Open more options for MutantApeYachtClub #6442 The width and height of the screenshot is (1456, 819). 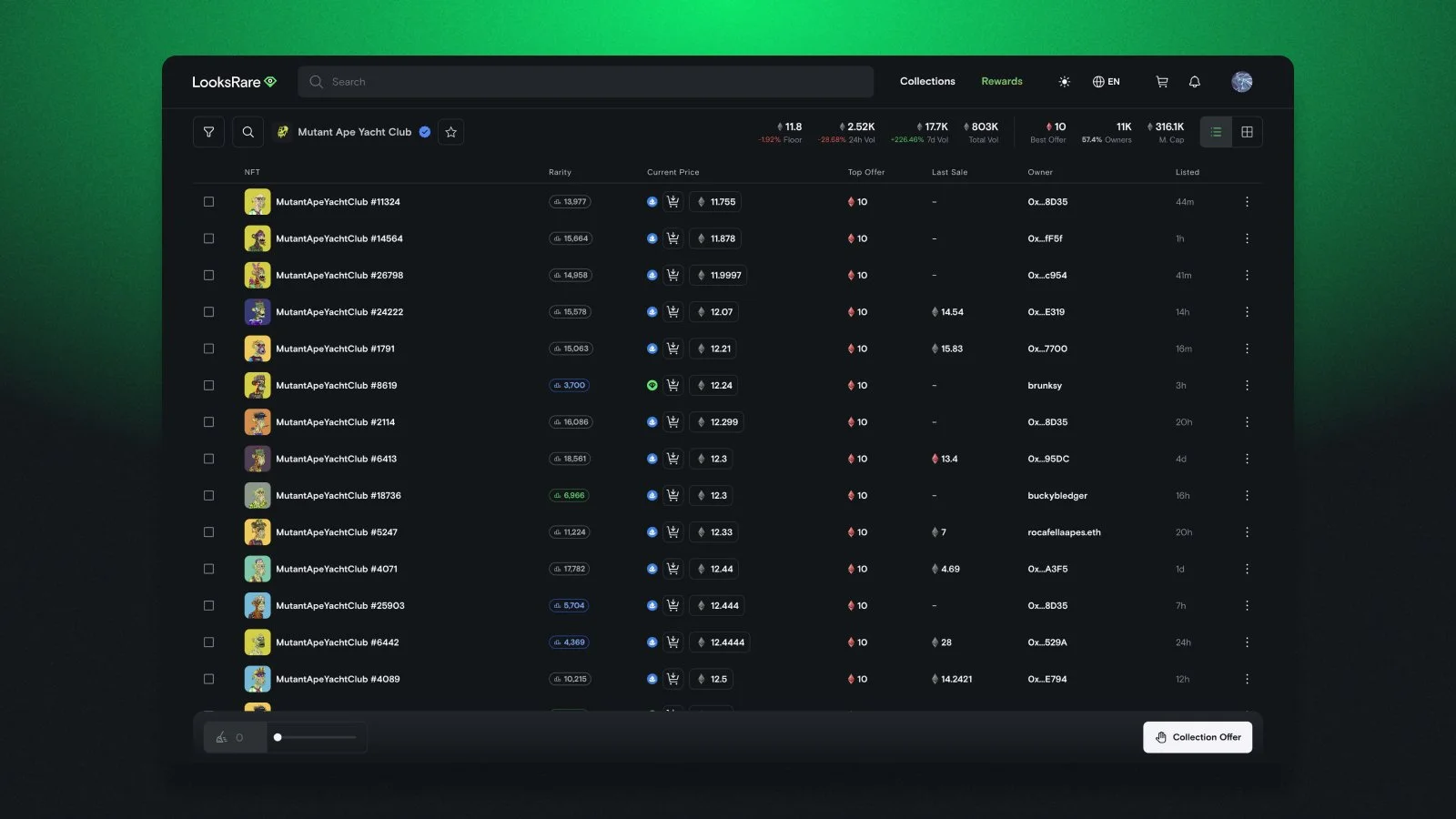tap(1247, 642)
